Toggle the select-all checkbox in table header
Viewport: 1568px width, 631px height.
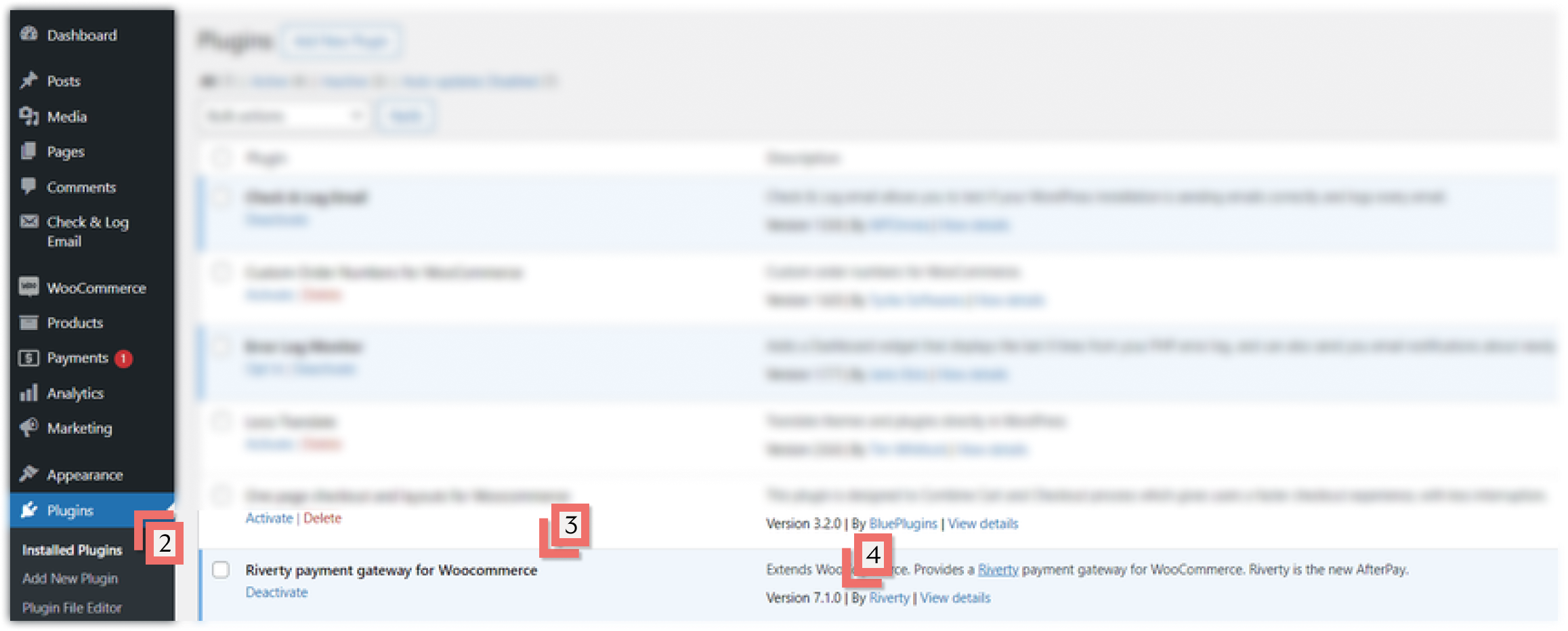pos(221,158)
